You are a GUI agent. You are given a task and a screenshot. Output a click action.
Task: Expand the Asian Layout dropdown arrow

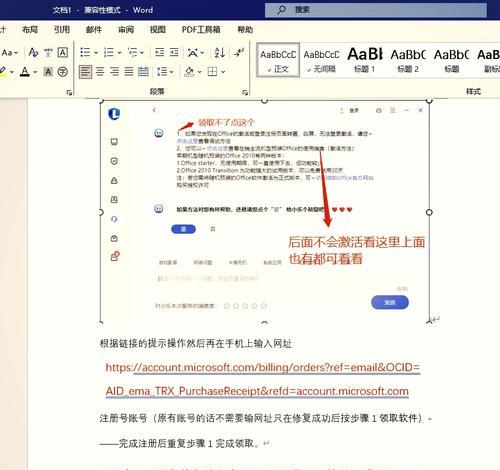[202, 53]
